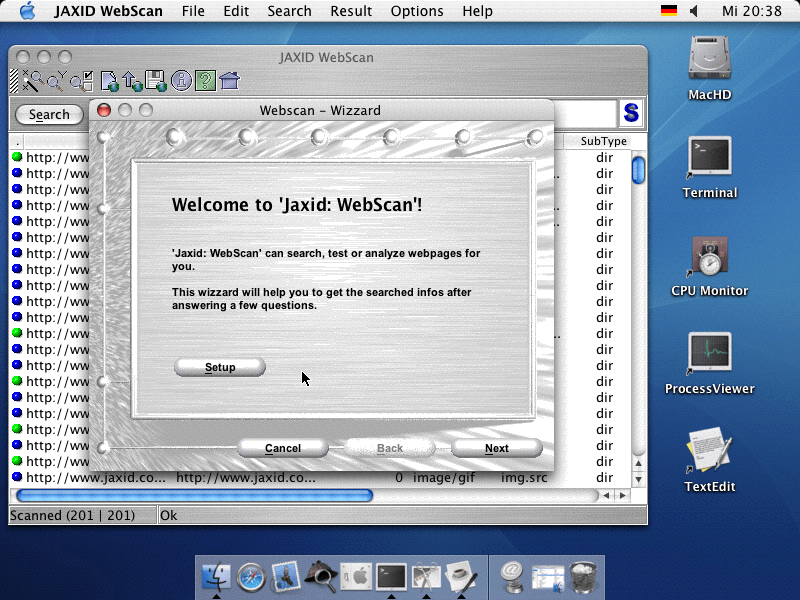The width and height of the screenshot is (800, 600).
Task: Click the German flag input menu
Action: pos(668,11)
